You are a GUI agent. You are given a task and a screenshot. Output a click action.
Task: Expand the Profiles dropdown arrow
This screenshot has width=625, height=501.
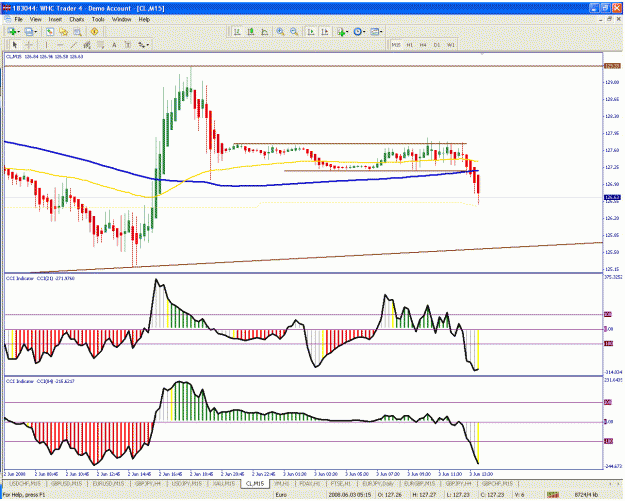[36, 31]
